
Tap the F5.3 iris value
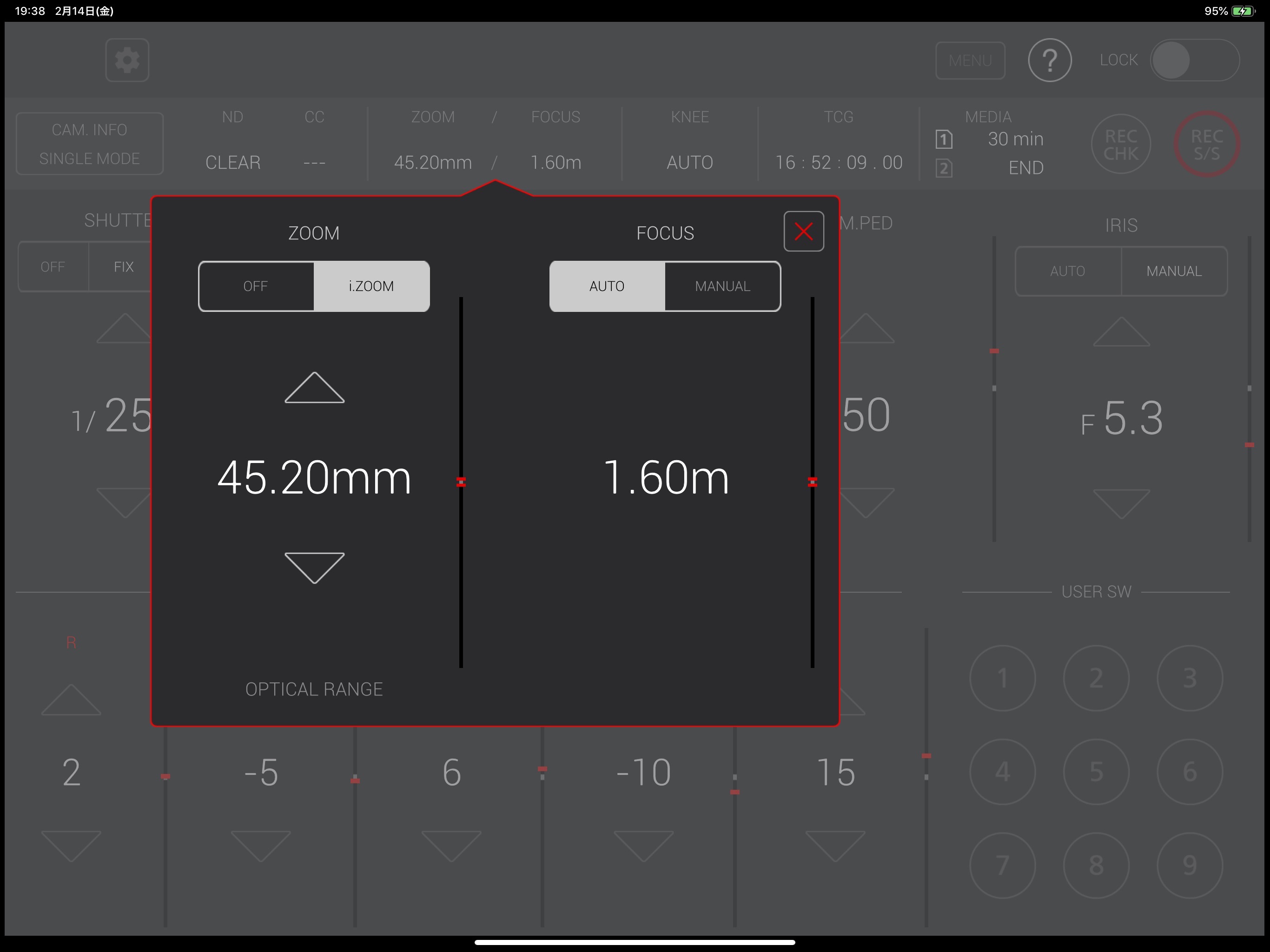click(1121, 418)
